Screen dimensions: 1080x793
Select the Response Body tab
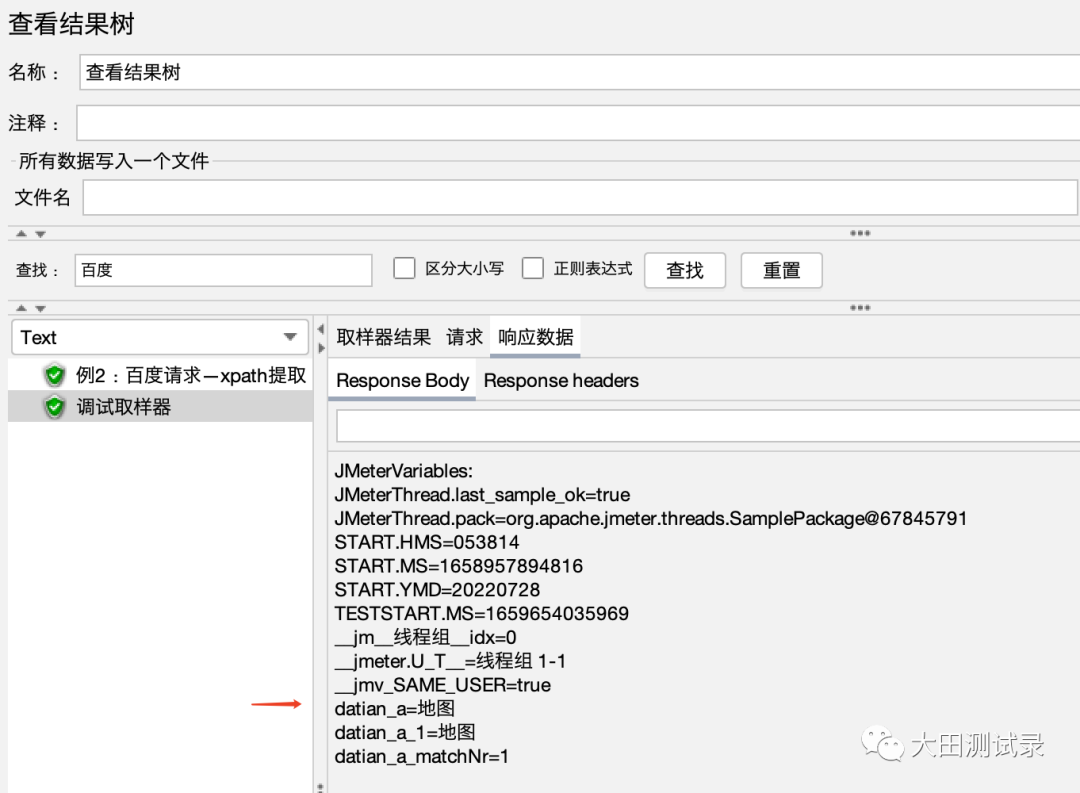[x=402, y=380]
